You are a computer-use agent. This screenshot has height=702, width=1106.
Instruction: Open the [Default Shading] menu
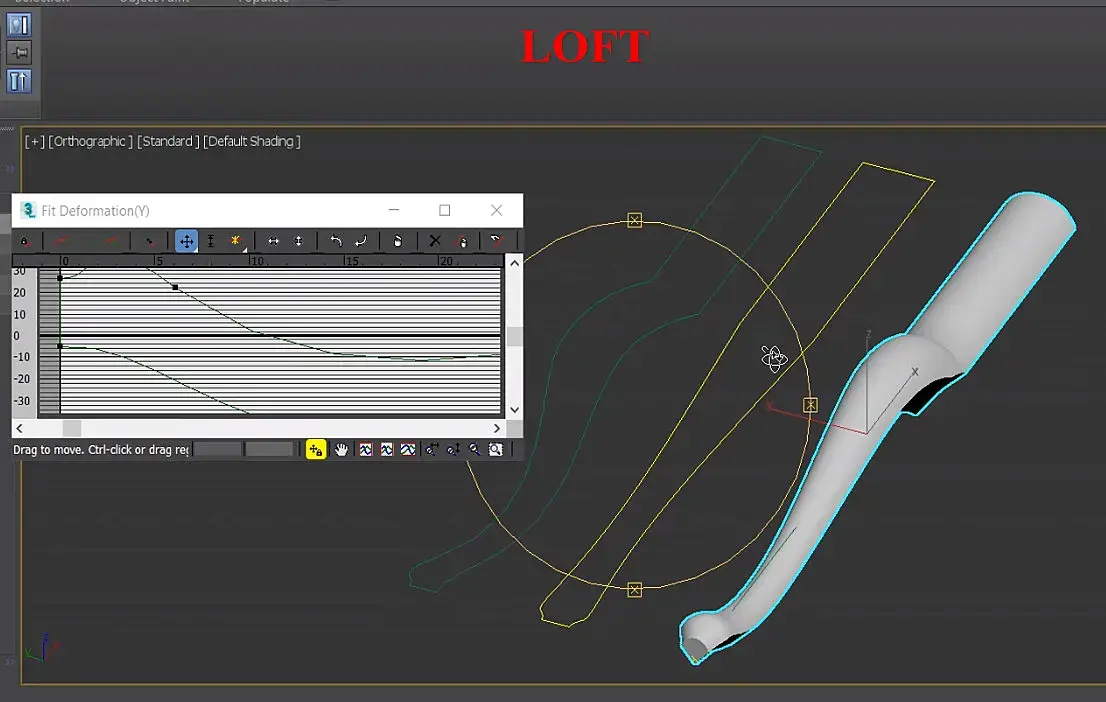coord(252,141)
